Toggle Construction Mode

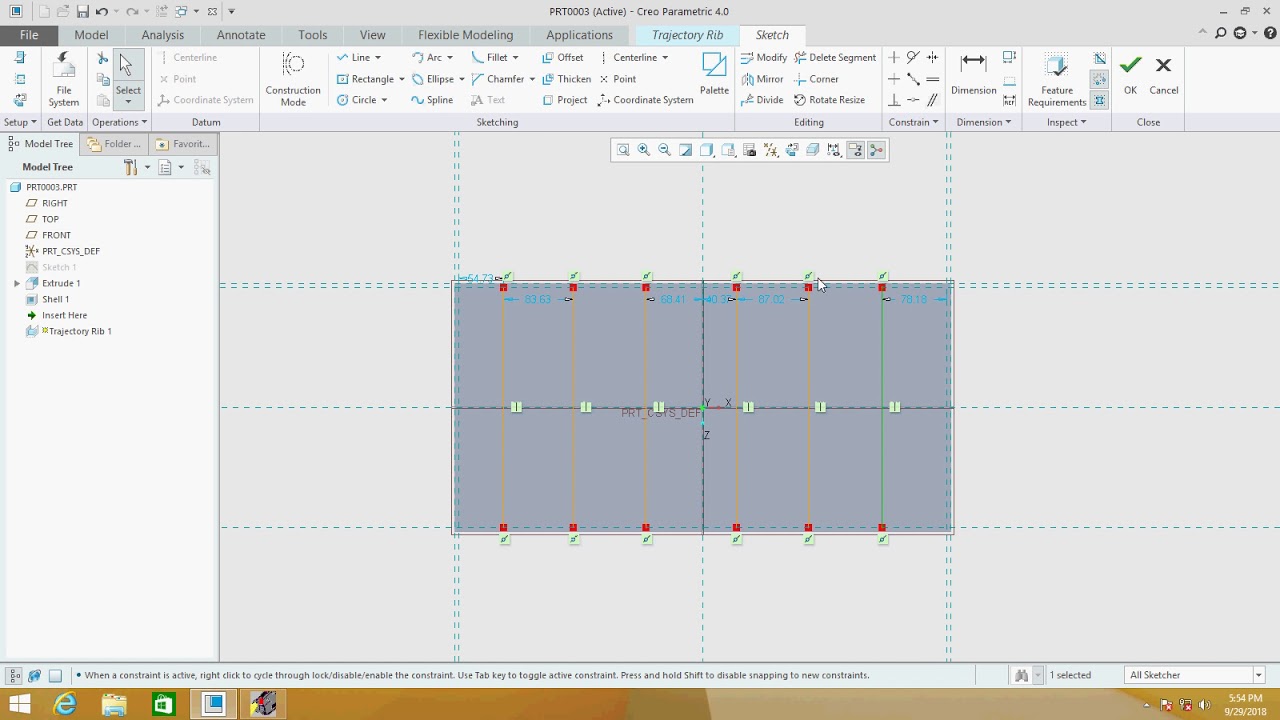293,80
